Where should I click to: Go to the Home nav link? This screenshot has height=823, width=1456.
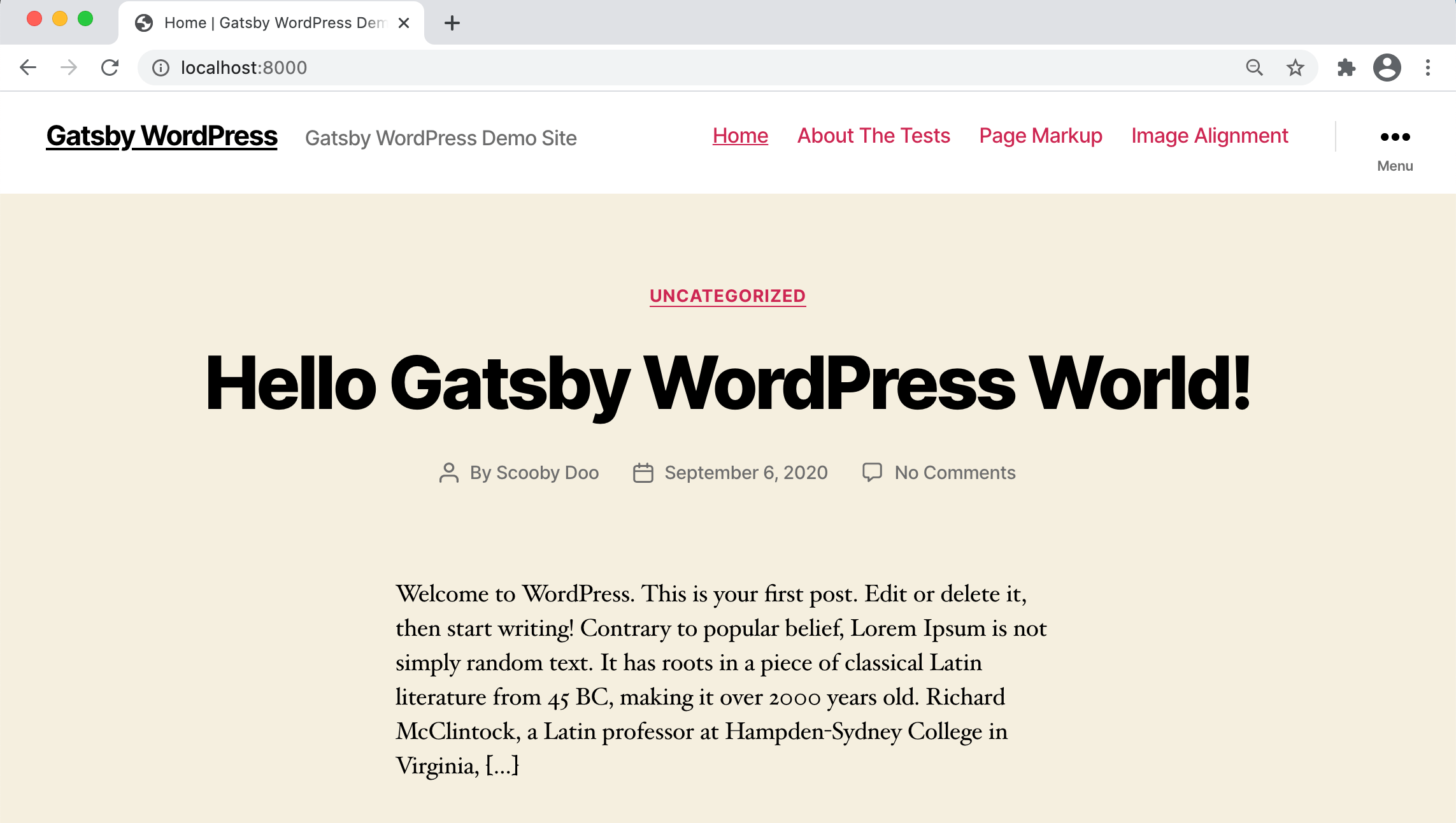click(740, 136)
